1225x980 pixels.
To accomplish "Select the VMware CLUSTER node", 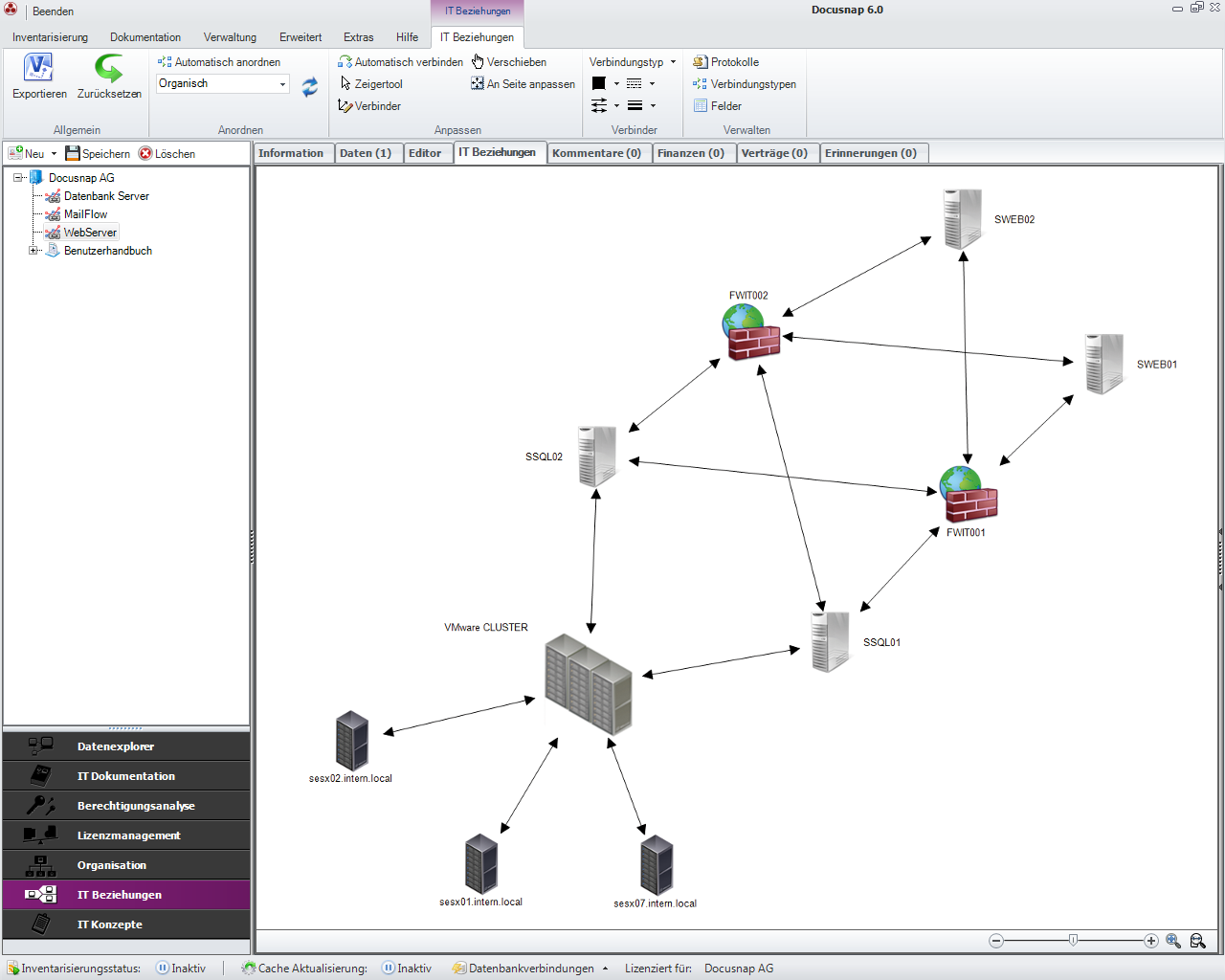I will tap(588, 683).
